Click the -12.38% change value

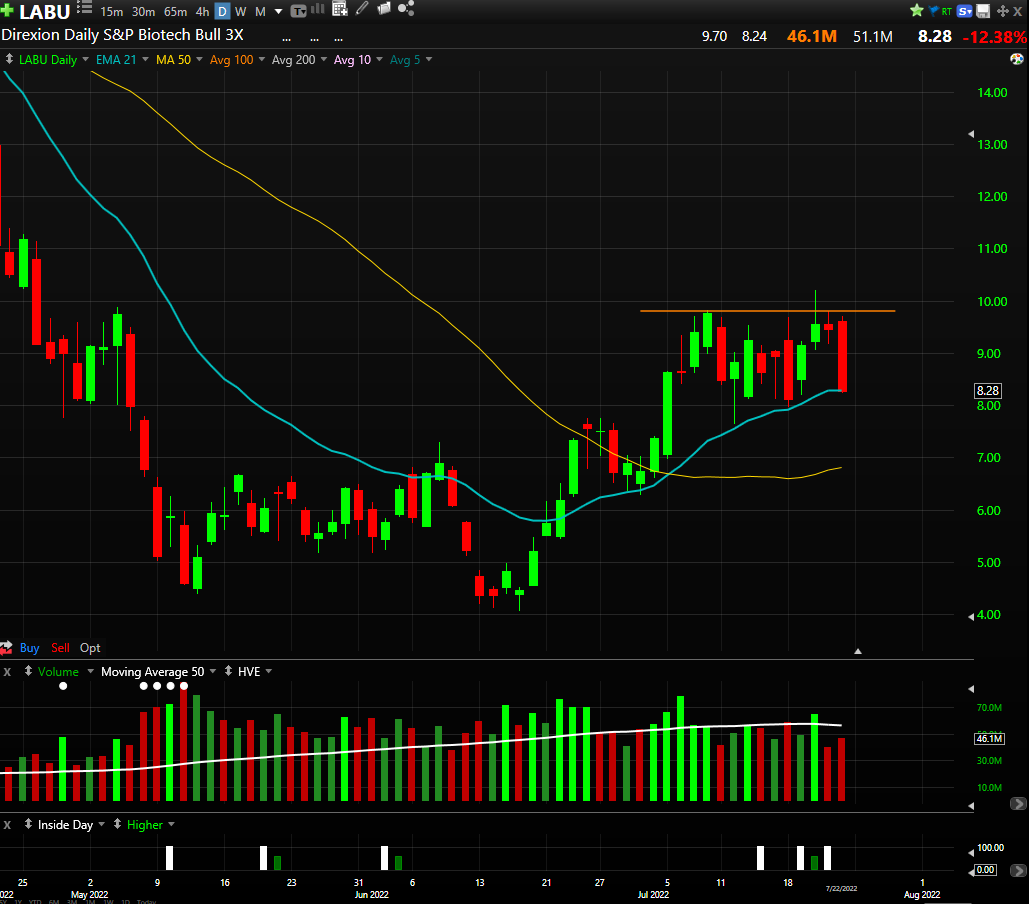(995, 37)
